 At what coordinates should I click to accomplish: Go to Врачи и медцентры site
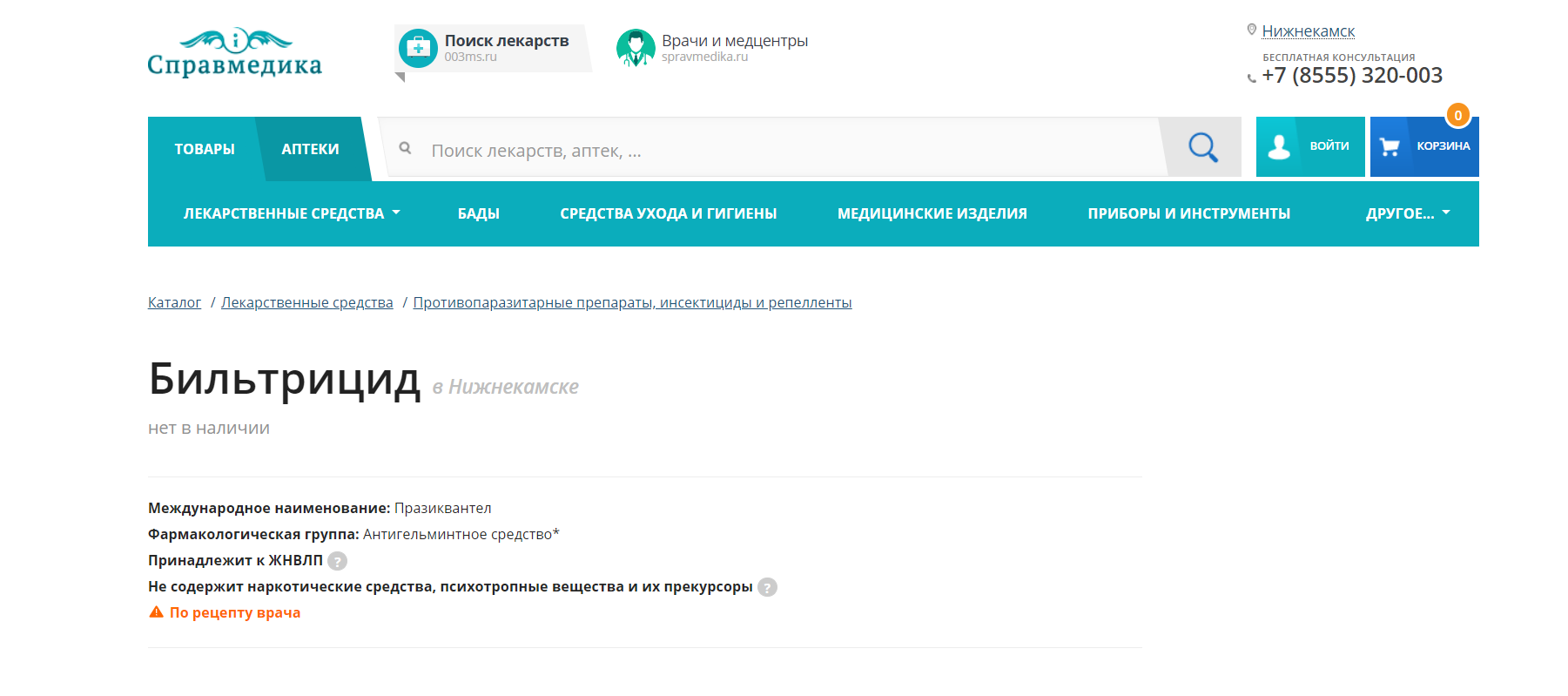point(714,48)
